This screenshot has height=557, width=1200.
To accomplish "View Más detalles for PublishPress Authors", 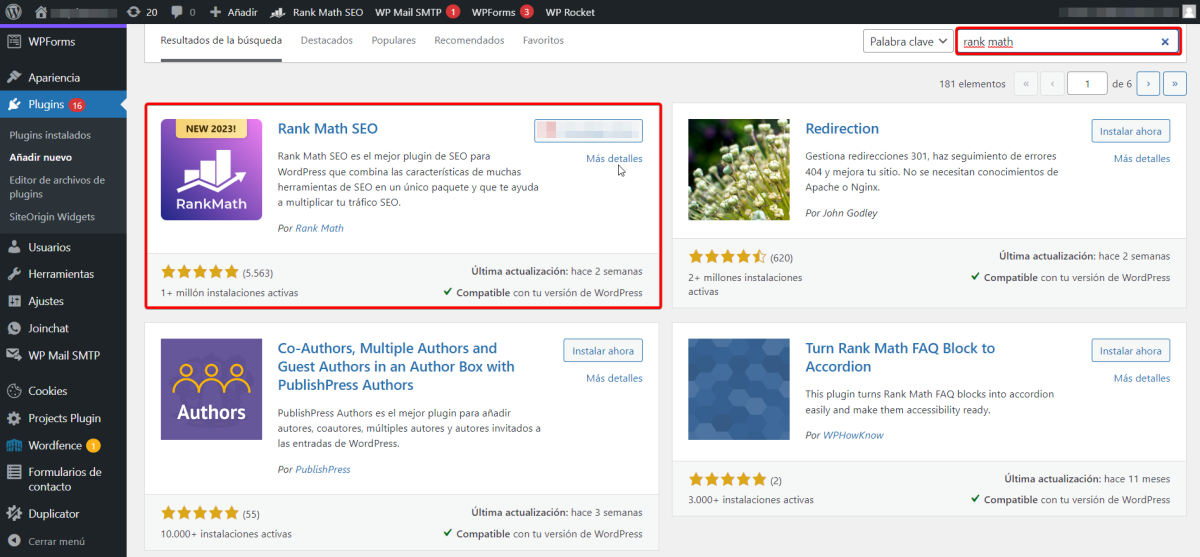I will (x=614, y=379).
